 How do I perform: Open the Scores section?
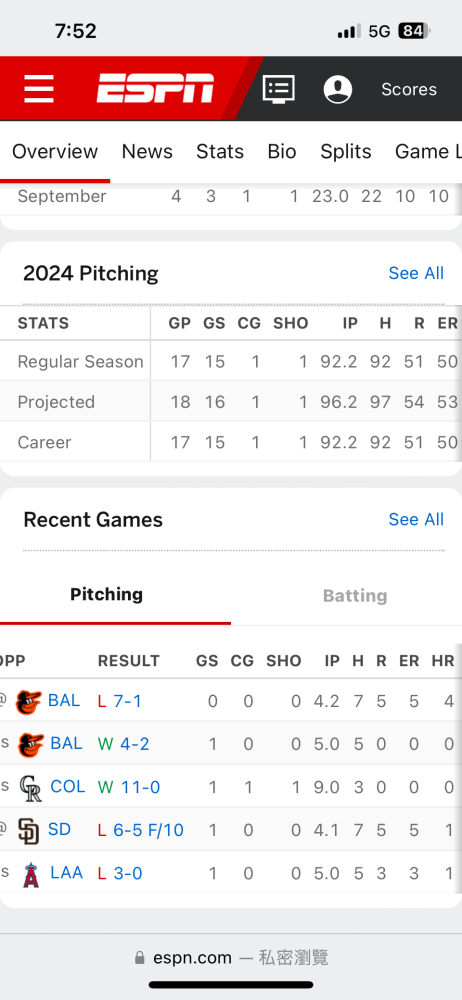(409, 89)
